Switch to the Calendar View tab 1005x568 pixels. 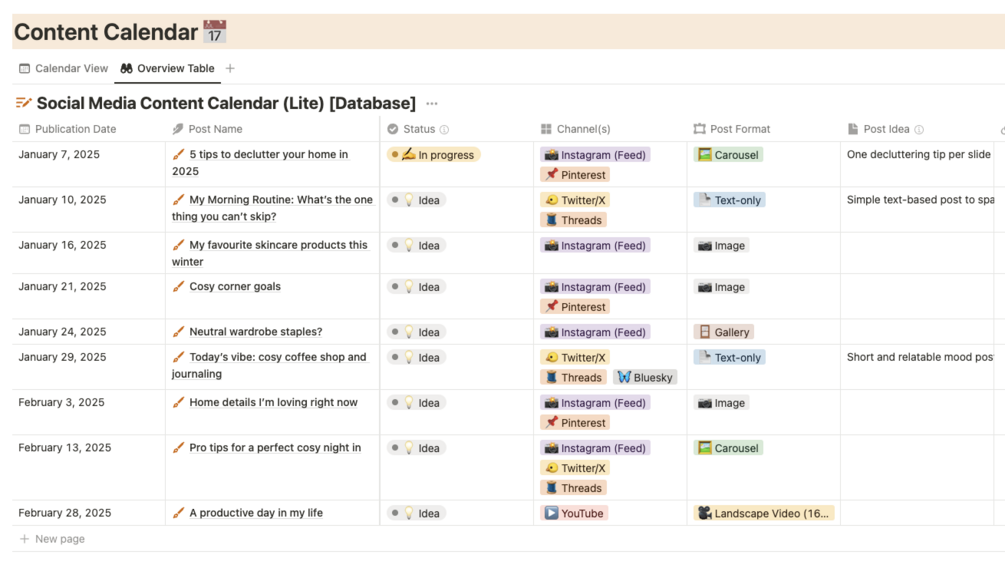[63, 69]
